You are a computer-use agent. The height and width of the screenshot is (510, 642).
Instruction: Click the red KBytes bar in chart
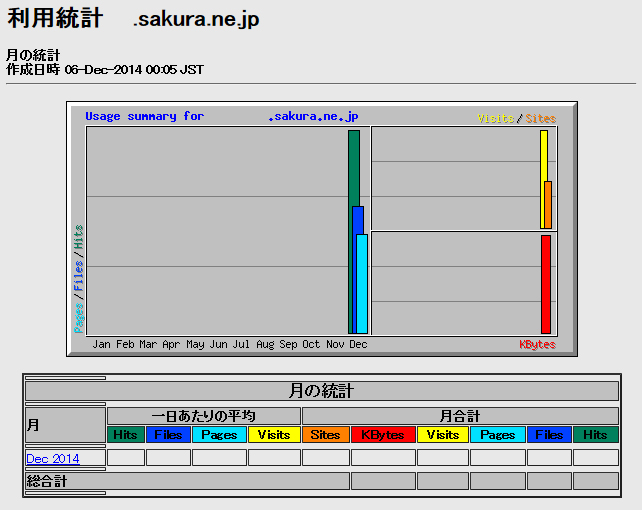pyautogui.click(x=545, y=284)
